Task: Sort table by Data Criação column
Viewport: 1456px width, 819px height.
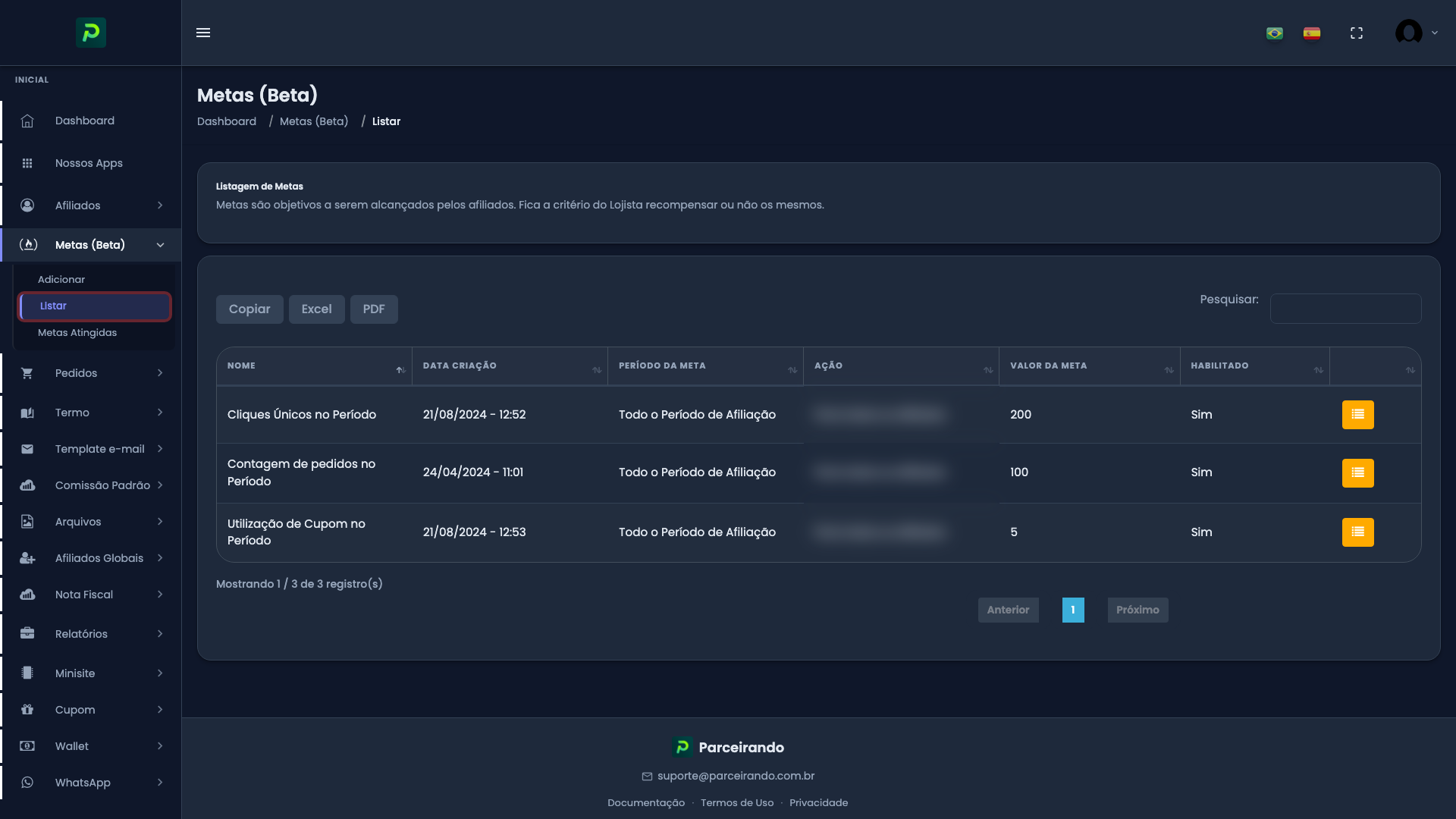Action: pyautogui.click(x=510, y=366)
